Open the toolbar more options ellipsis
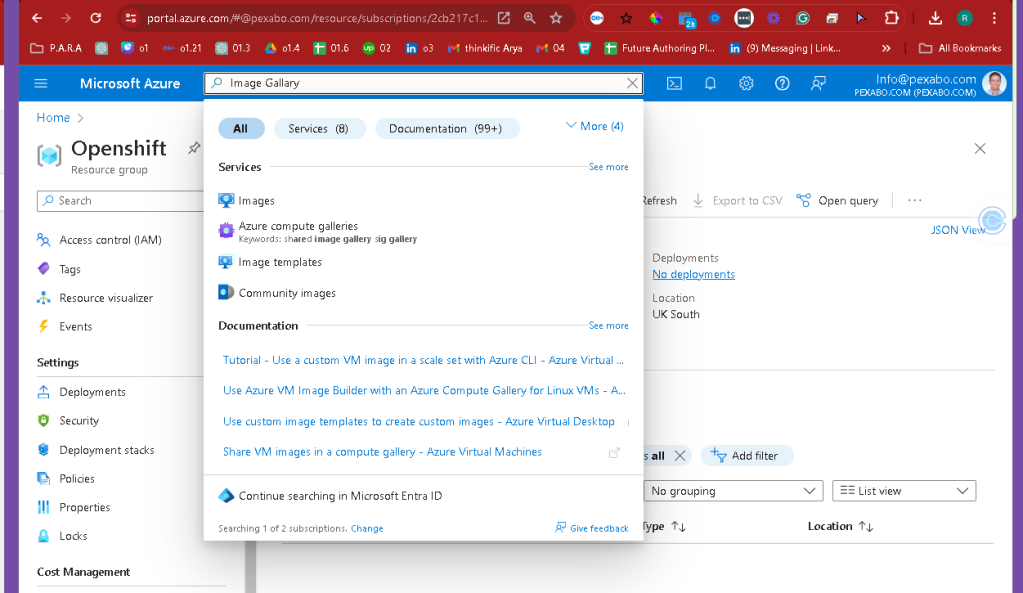 pyautogui.click(x=915, y=200)
